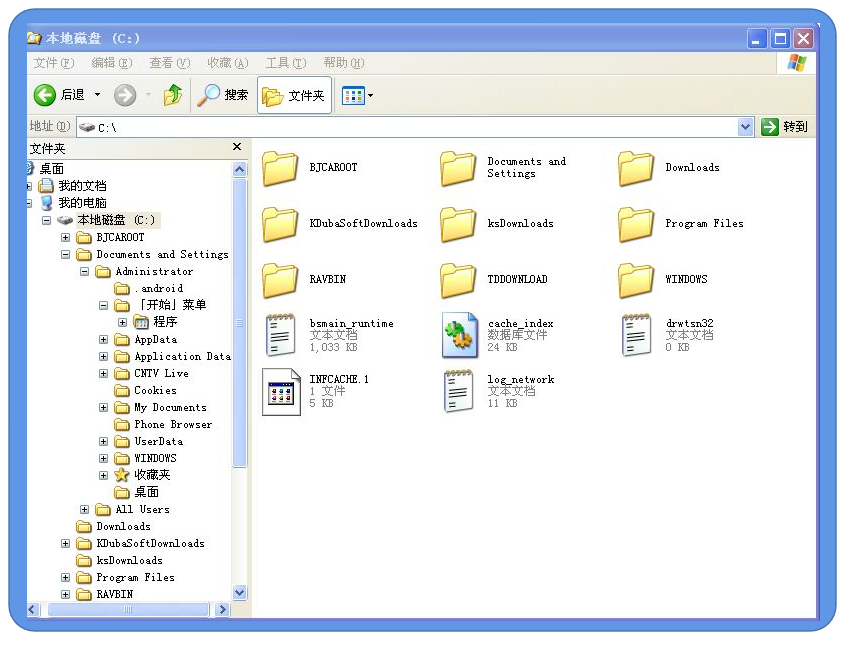Select the Documents and Settings folder icon
Image resolution: width=850 pixels, height=647 pixels.
click(458, 168)
